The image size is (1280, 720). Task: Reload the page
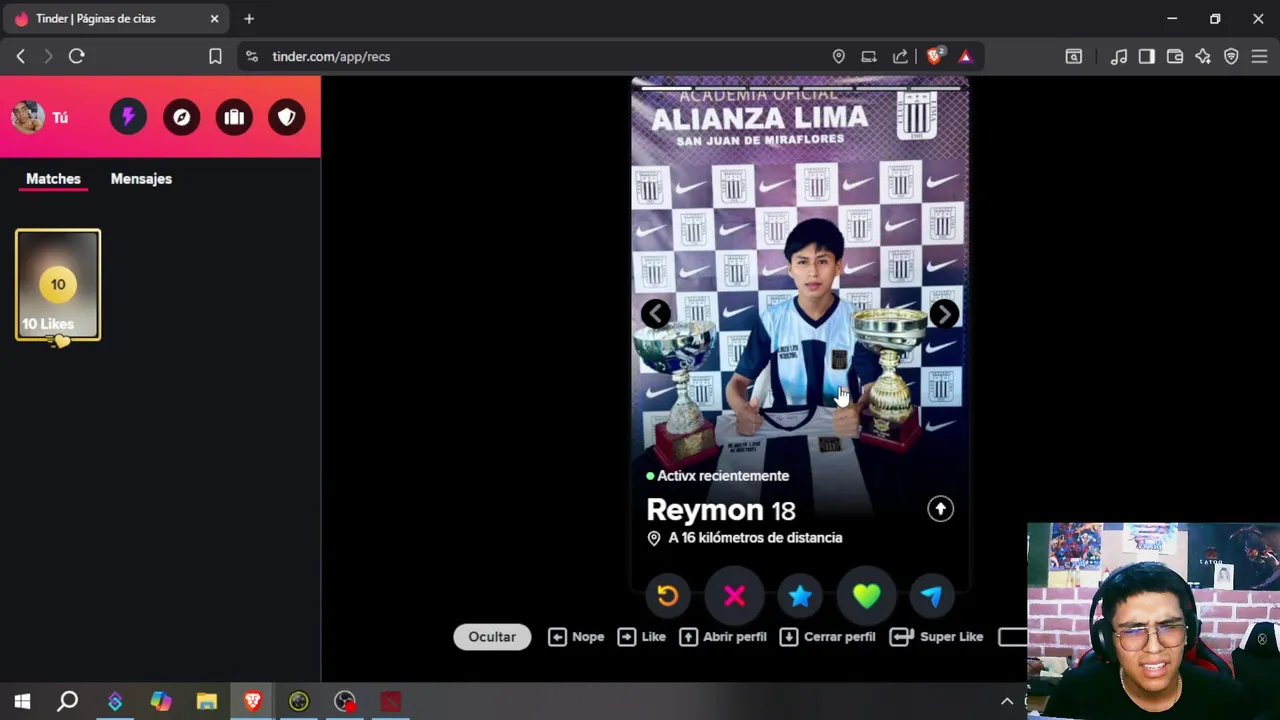click(x=77, y=57)
